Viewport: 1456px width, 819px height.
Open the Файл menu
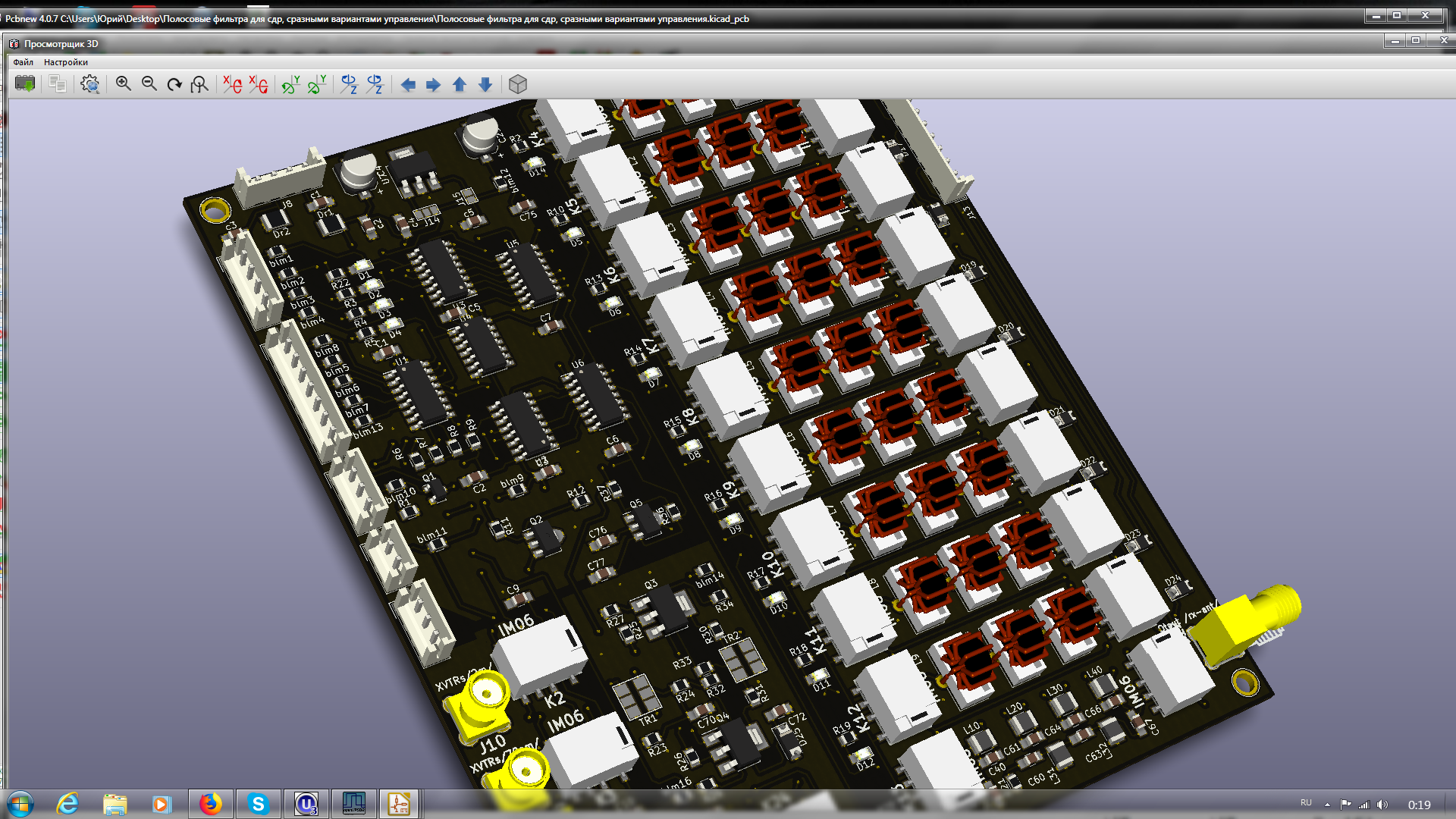(x=23, y=62)
